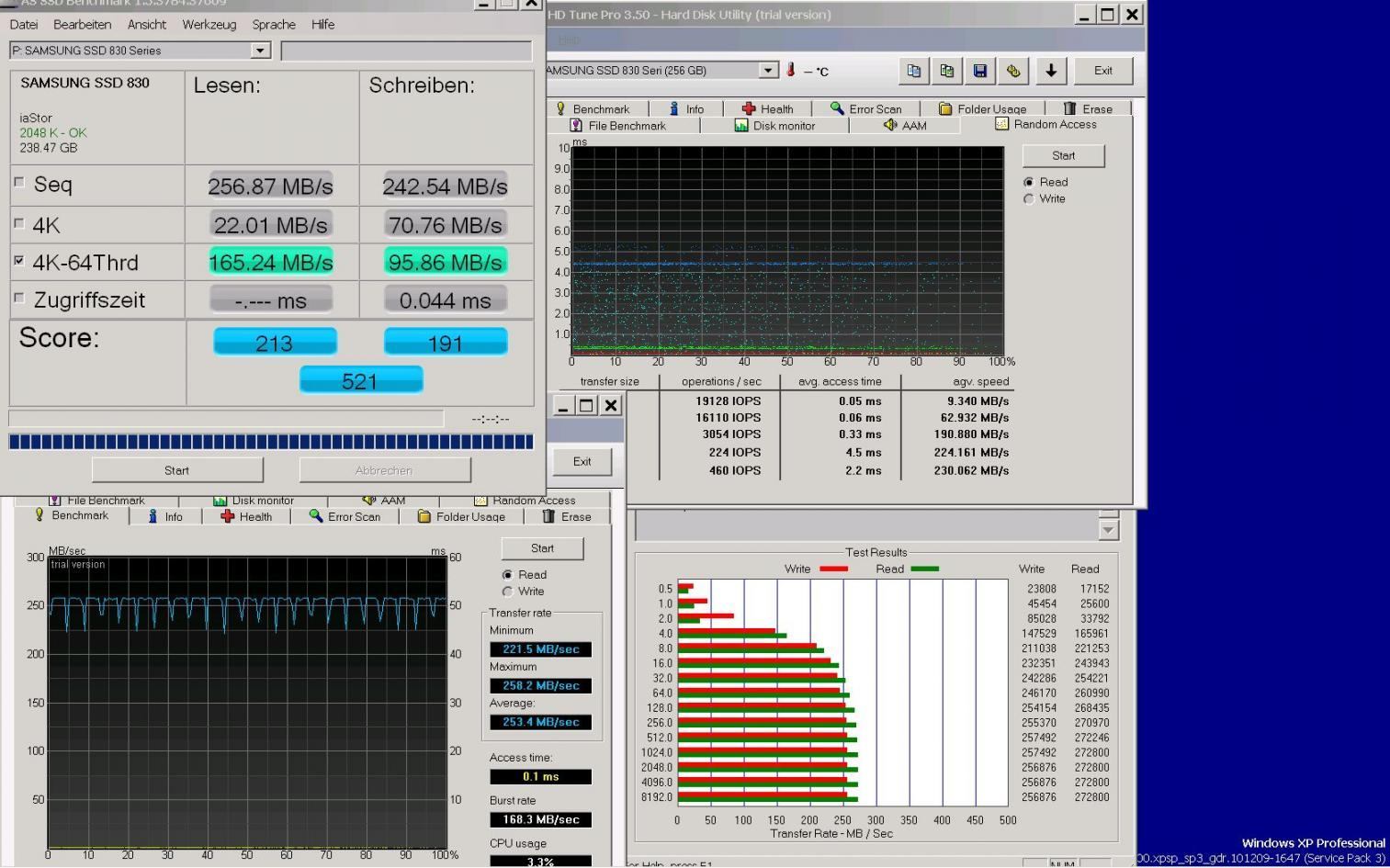Click the Folder Usage folder icon in top HD Tune window
This screenshot has width=1390, height=868.
tap(944, 108)
